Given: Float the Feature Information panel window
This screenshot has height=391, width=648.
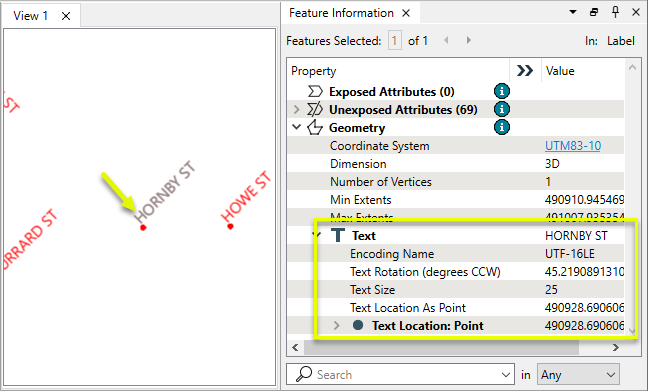Looking at the screenshot, I should [594, 12].
